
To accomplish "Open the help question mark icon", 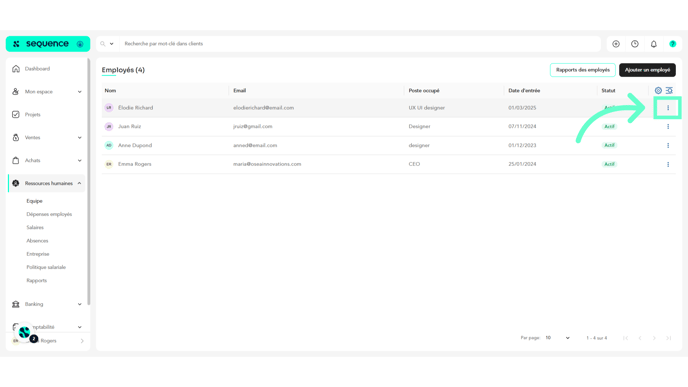I will pyautogui.click(x=672, y=44).
